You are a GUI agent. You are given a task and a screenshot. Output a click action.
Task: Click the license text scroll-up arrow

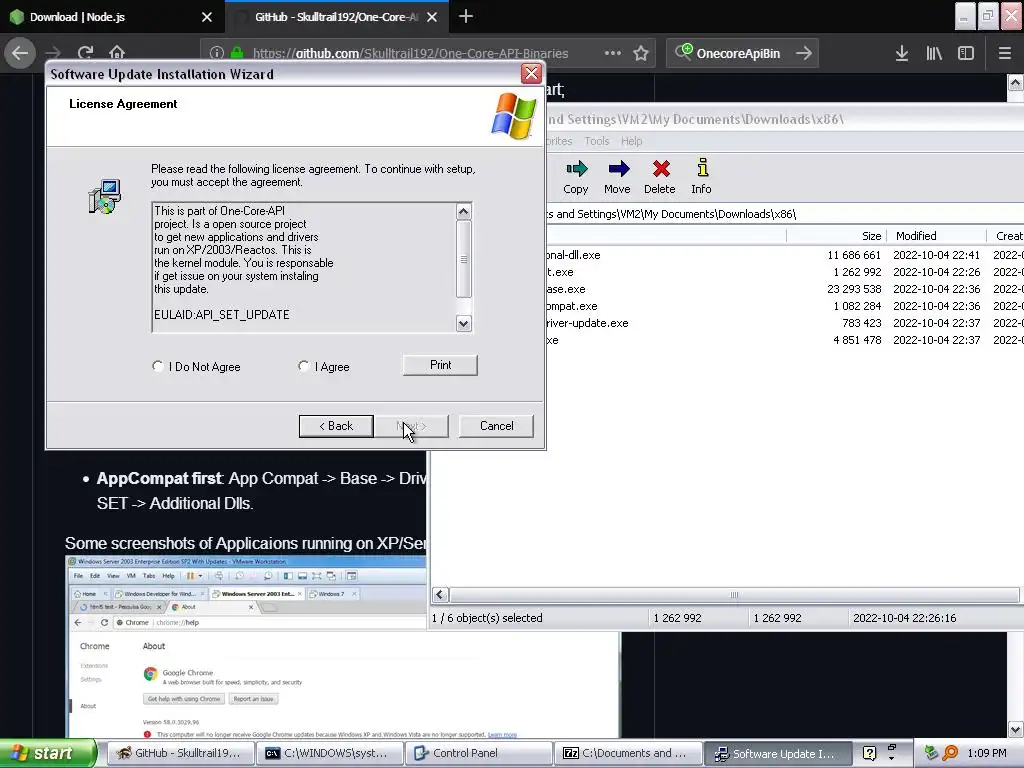click(464, 212)
